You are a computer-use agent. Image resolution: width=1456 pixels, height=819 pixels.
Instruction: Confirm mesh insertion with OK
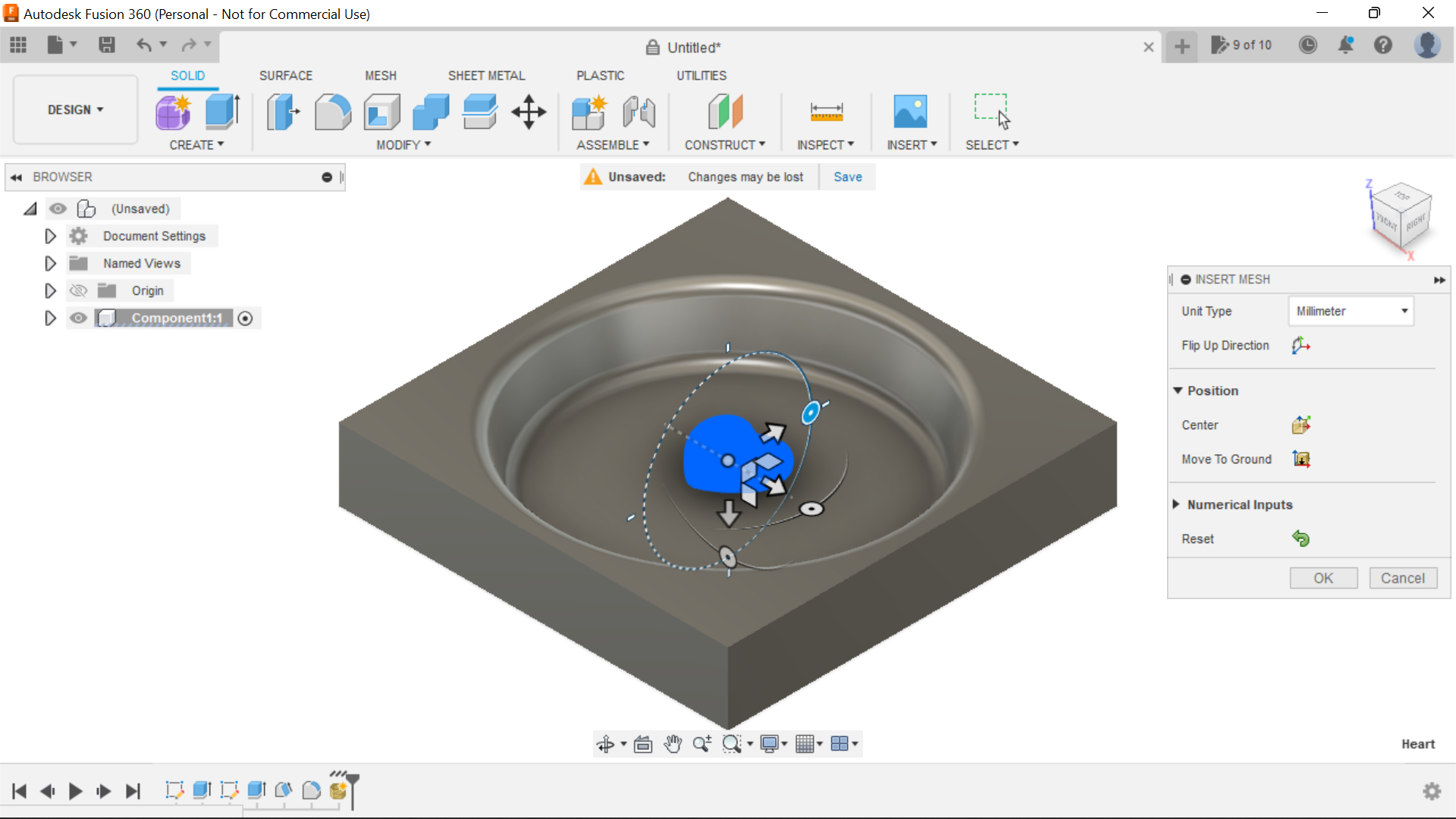pos(1323,577)
